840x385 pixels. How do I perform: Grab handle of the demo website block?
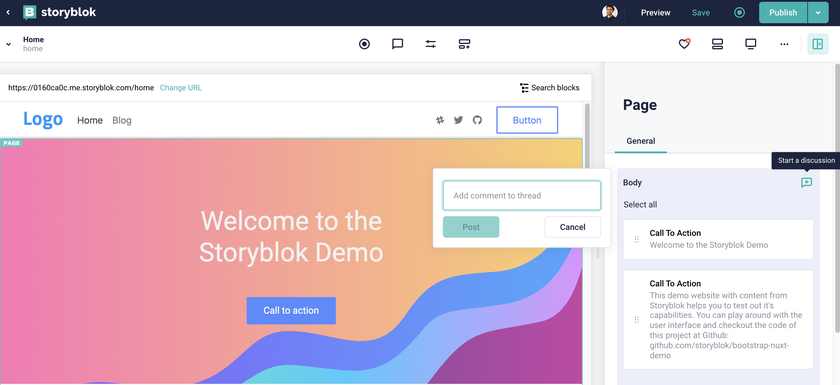point(636,320)
